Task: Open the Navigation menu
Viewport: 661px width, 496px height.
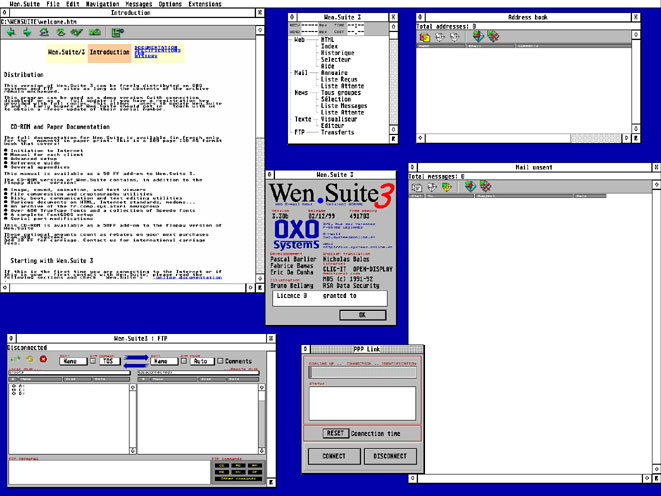Action: [102, 4]
